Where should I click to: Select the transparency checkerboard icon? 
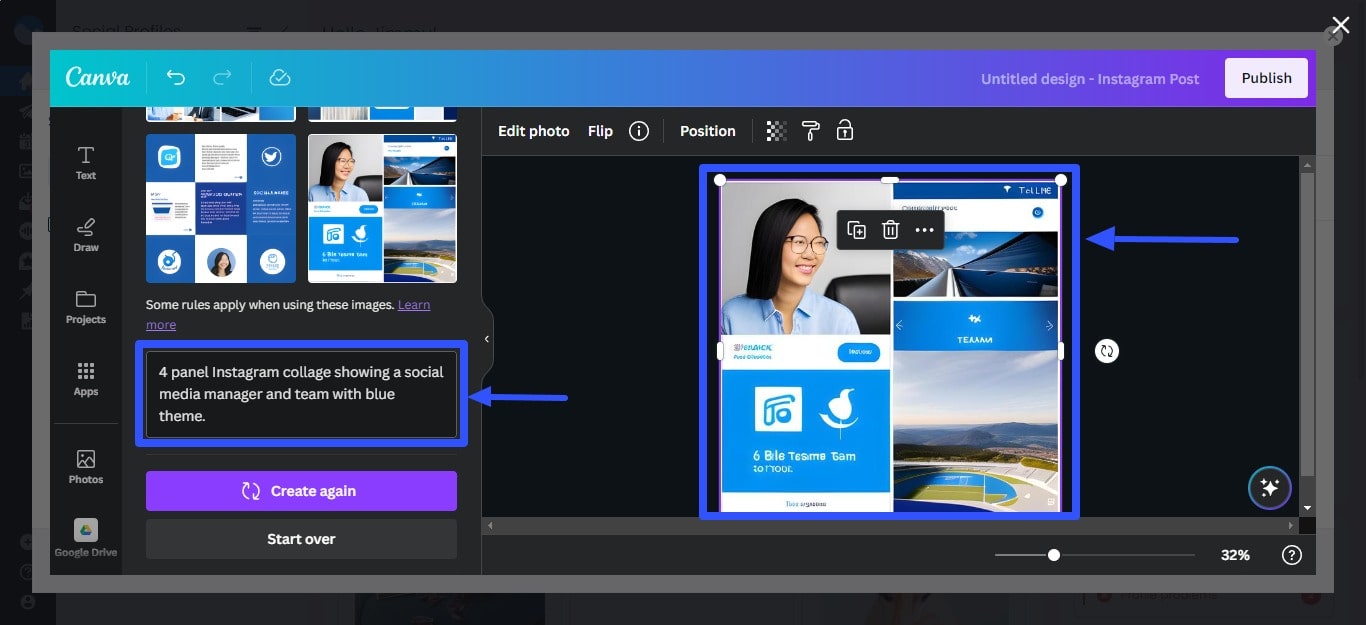pos(776,131)
